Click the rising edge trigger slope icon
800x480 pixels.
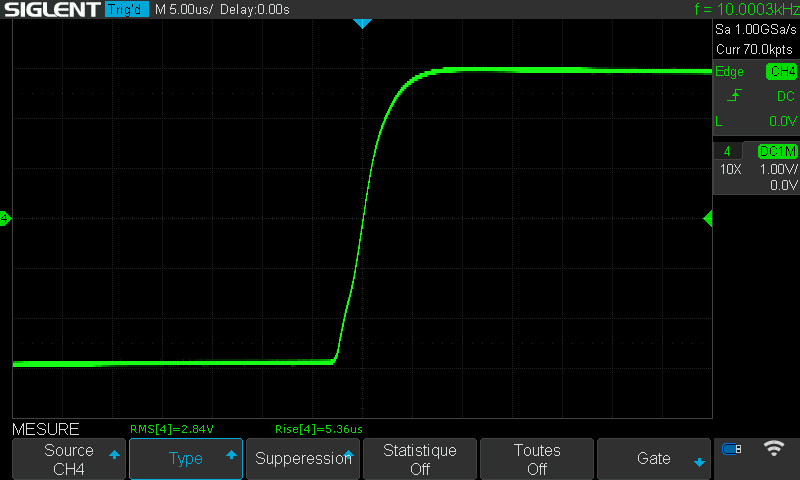735,96
